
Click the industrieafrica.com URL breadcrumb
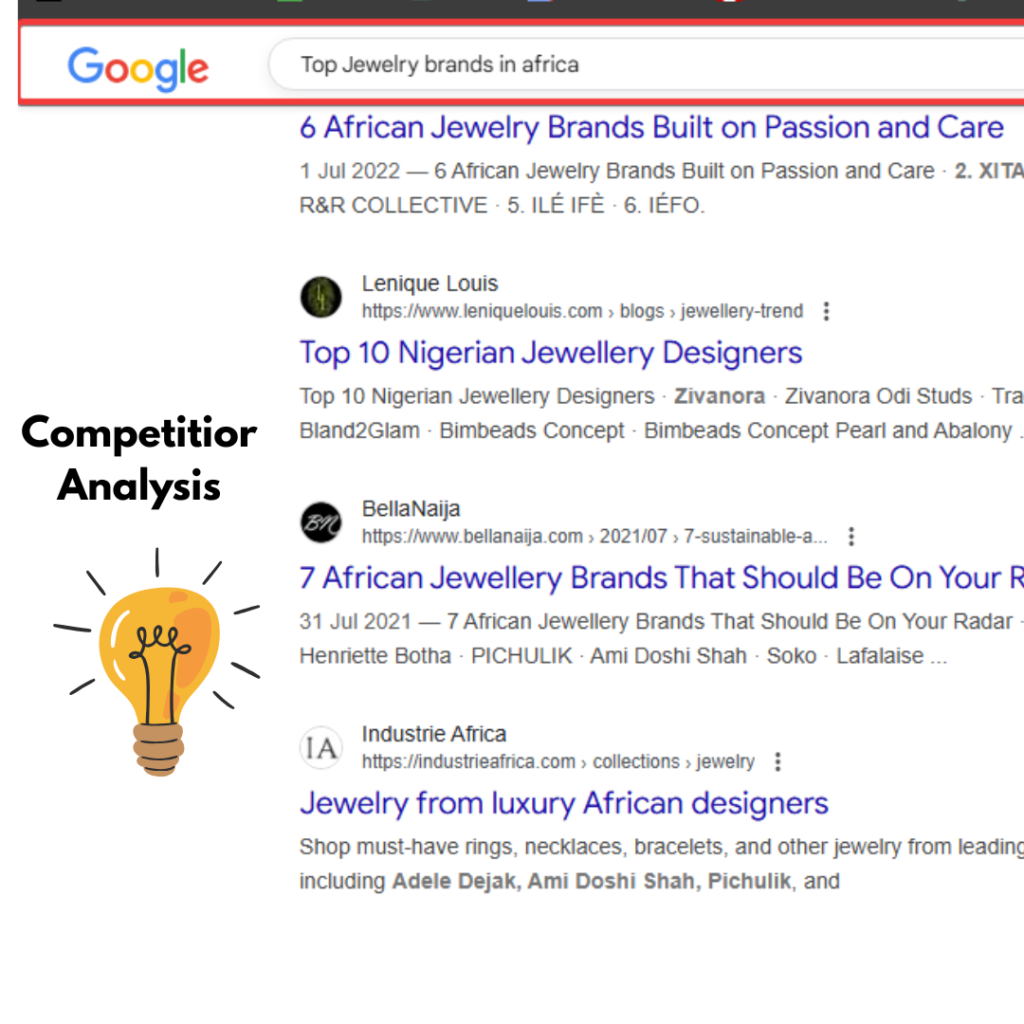[558, 761]
